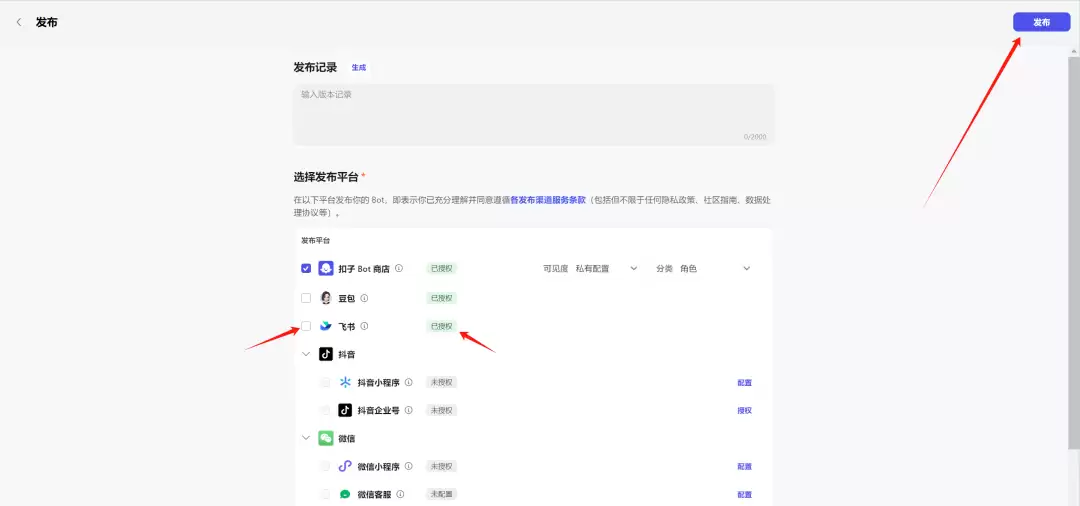Click 已授权 tag on 扣子 Bot 商店 row

tap(442, 268)
